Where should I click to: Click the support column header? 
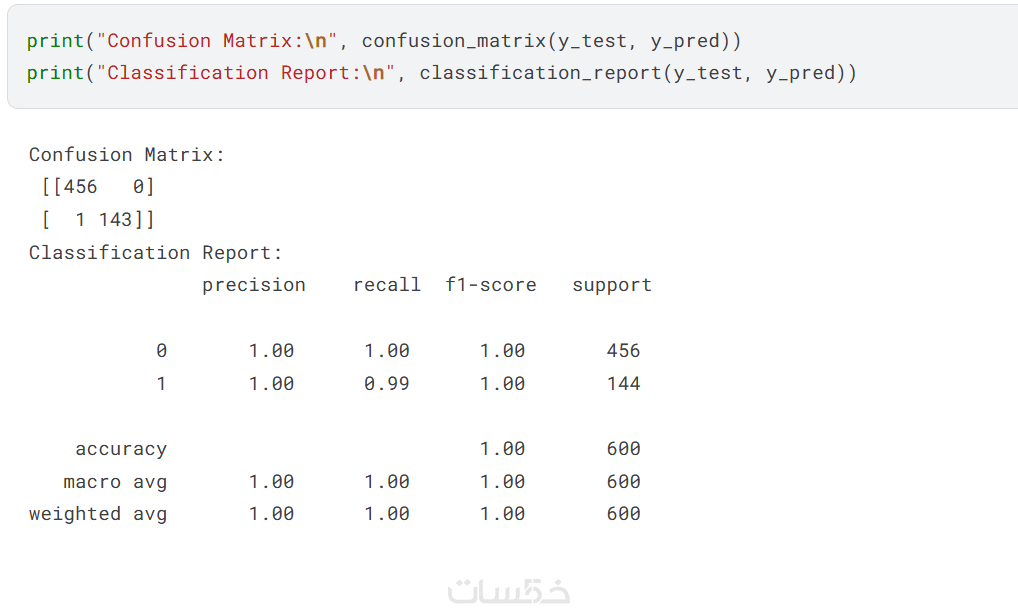[612, 285]
